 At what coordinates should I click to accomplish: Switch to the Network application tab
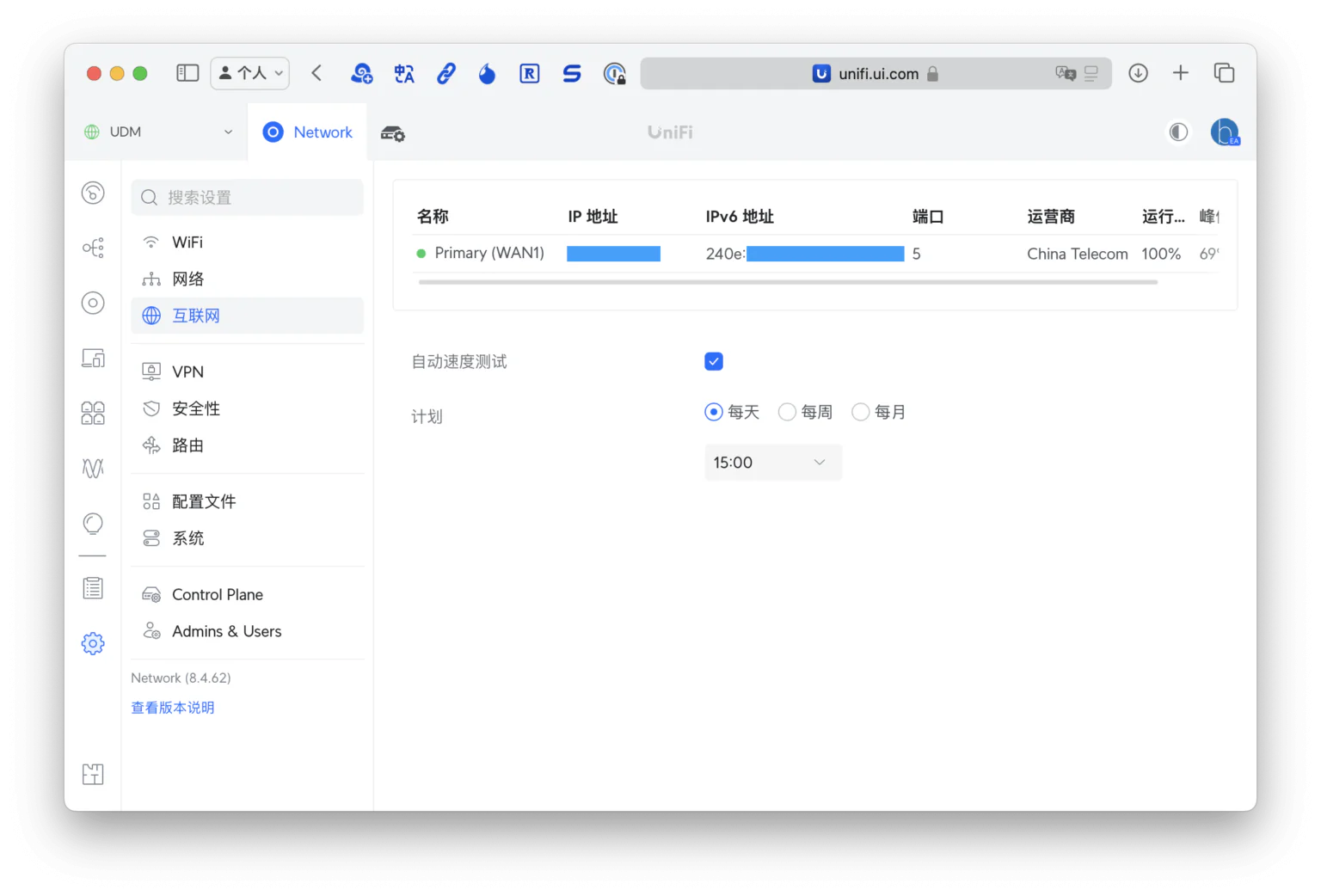pyautogui.click(x=308, y=132)
